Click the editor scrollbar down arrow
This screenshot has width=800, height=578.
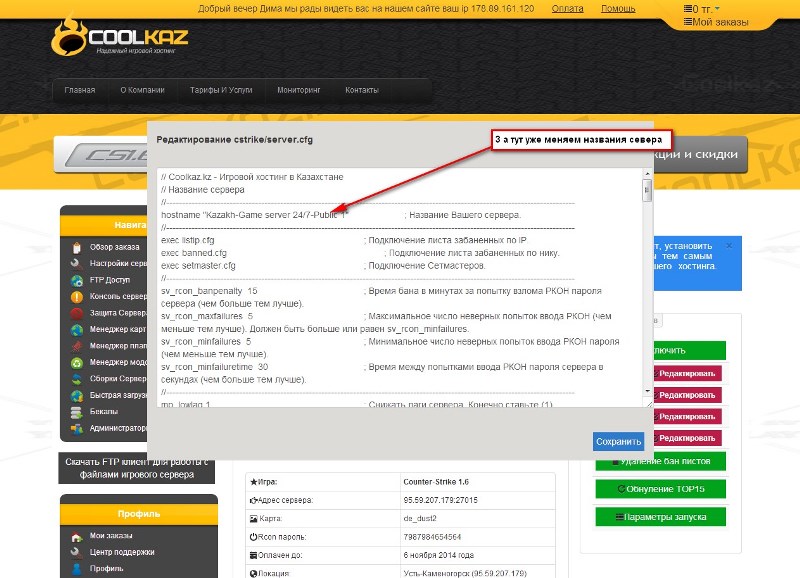[647, 391]
